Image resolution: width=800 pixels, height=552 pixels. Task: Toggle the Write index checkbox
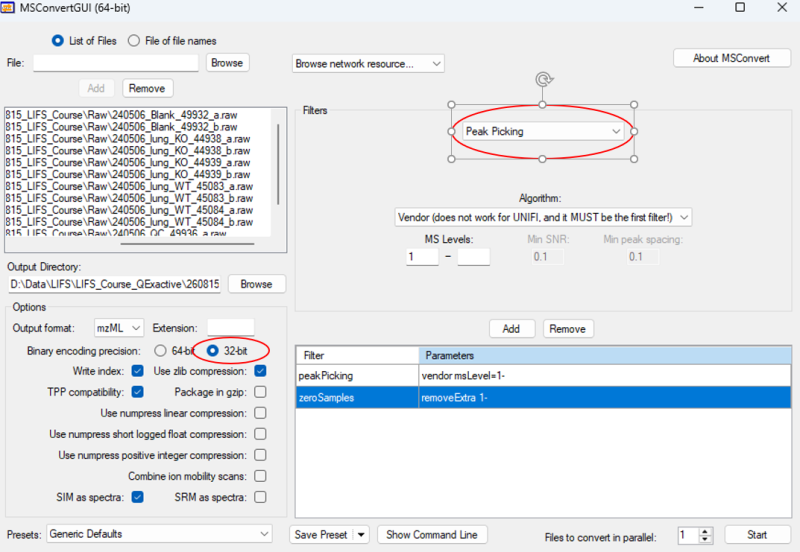(x=137, y=371)
